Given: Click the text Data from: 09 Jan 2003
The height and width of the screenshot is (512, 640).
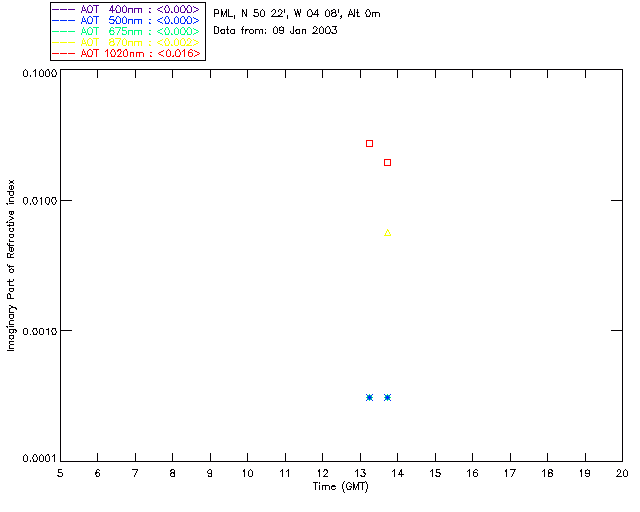Looking at the screenshot, I should (275, 31).
